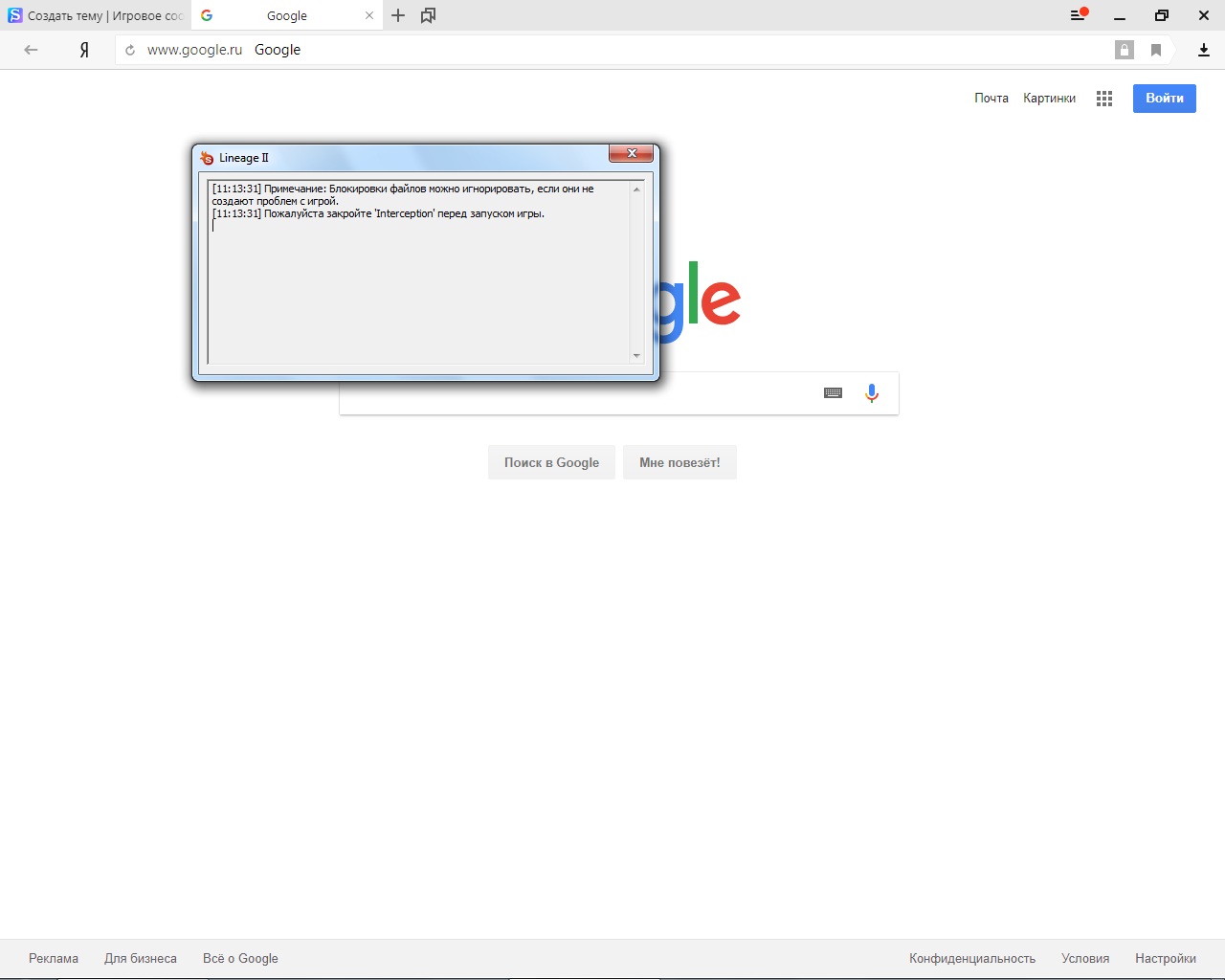Click the lock protection icon in address bar
Image resolution: width=1225 pixels, height=980 pixels.
click(1125, 50)
